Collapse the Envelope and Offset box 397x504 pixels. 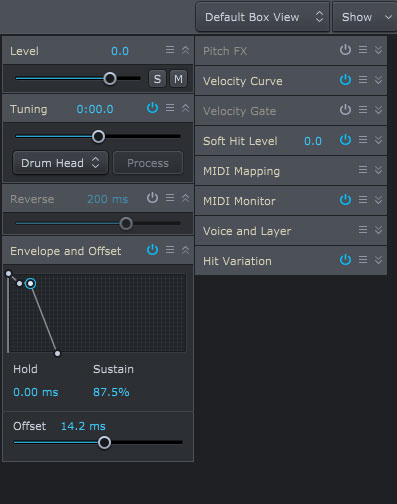(x=186, y=250)
